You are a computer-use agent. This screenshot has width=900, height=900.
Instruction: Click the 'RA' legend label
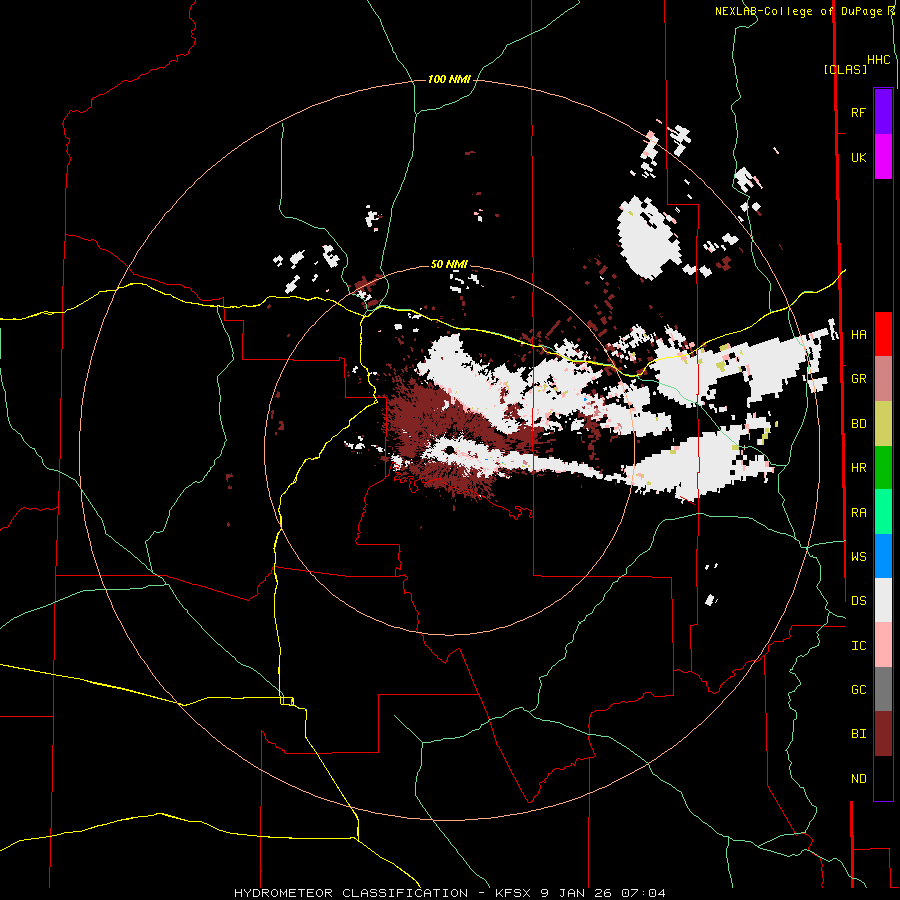(858, 513)
